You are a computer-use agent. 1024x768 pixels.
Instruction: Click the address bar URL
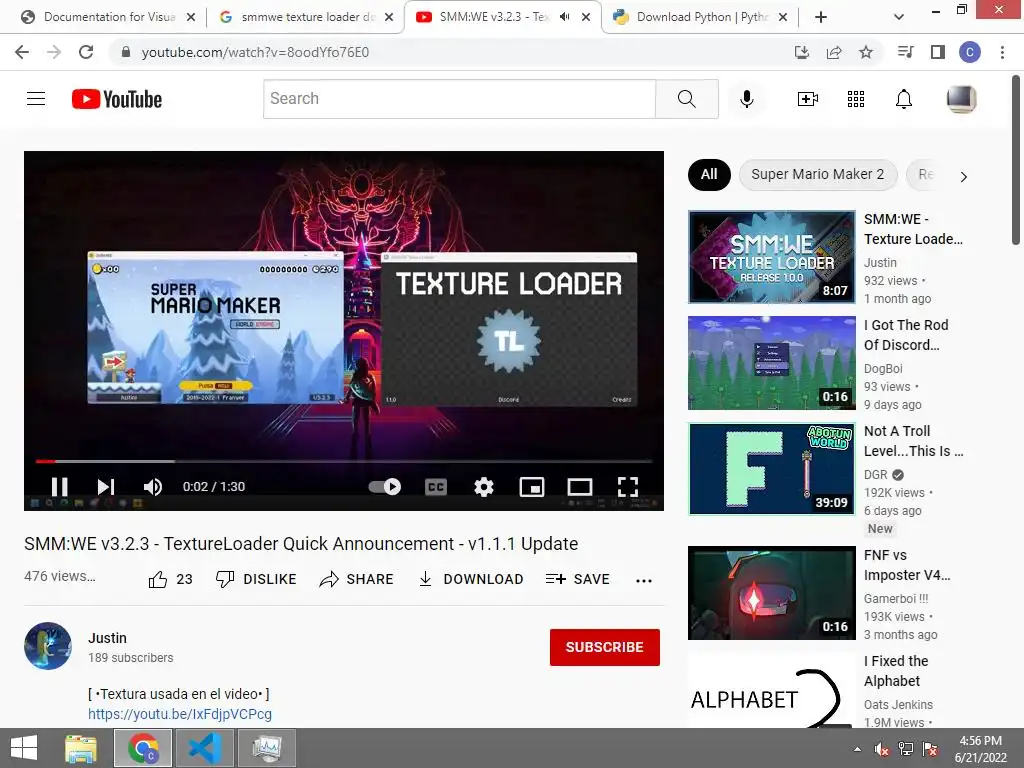(x=255, y=52)
